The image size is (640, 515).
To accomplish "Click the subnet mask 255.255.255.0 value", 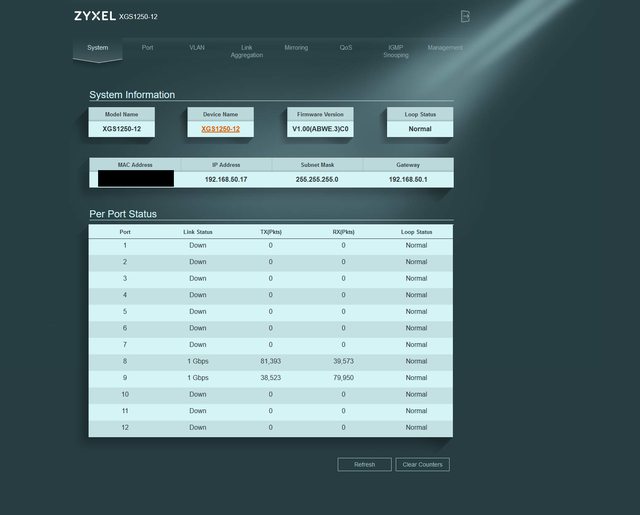I will [317, 179].
